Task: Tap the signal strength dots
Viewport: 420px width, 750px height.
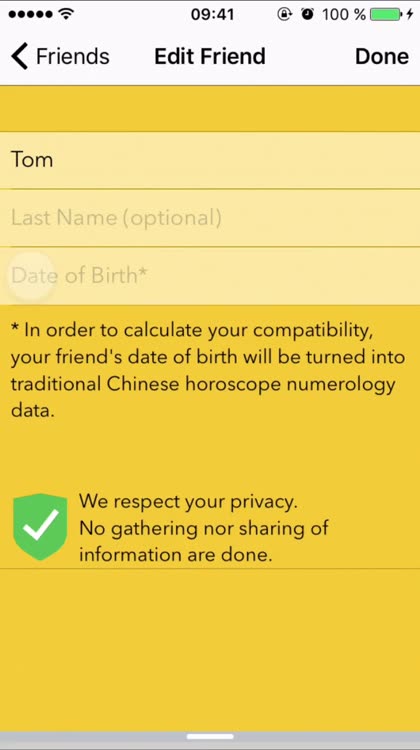Action: pyautogui.click(x=30, y=15)
